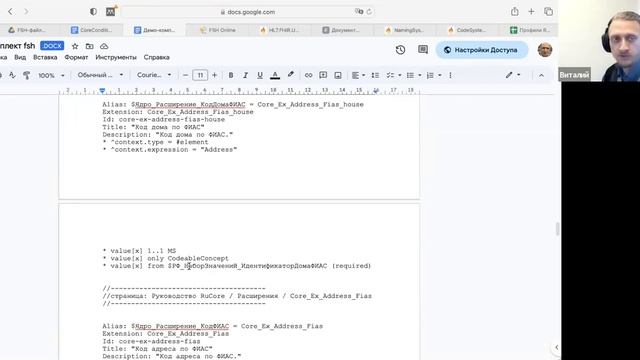Toggle bold formatting
Screen dimensions: 640x360
tap(231, 75)
